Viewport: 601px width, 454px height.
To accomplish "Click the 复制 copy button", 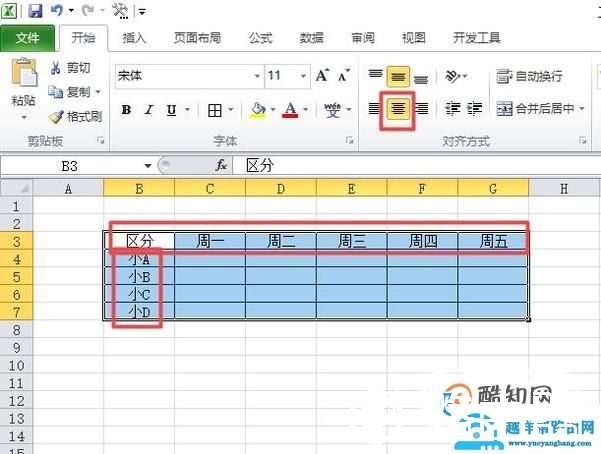I will pyautogui.click(x=69, y=92).
